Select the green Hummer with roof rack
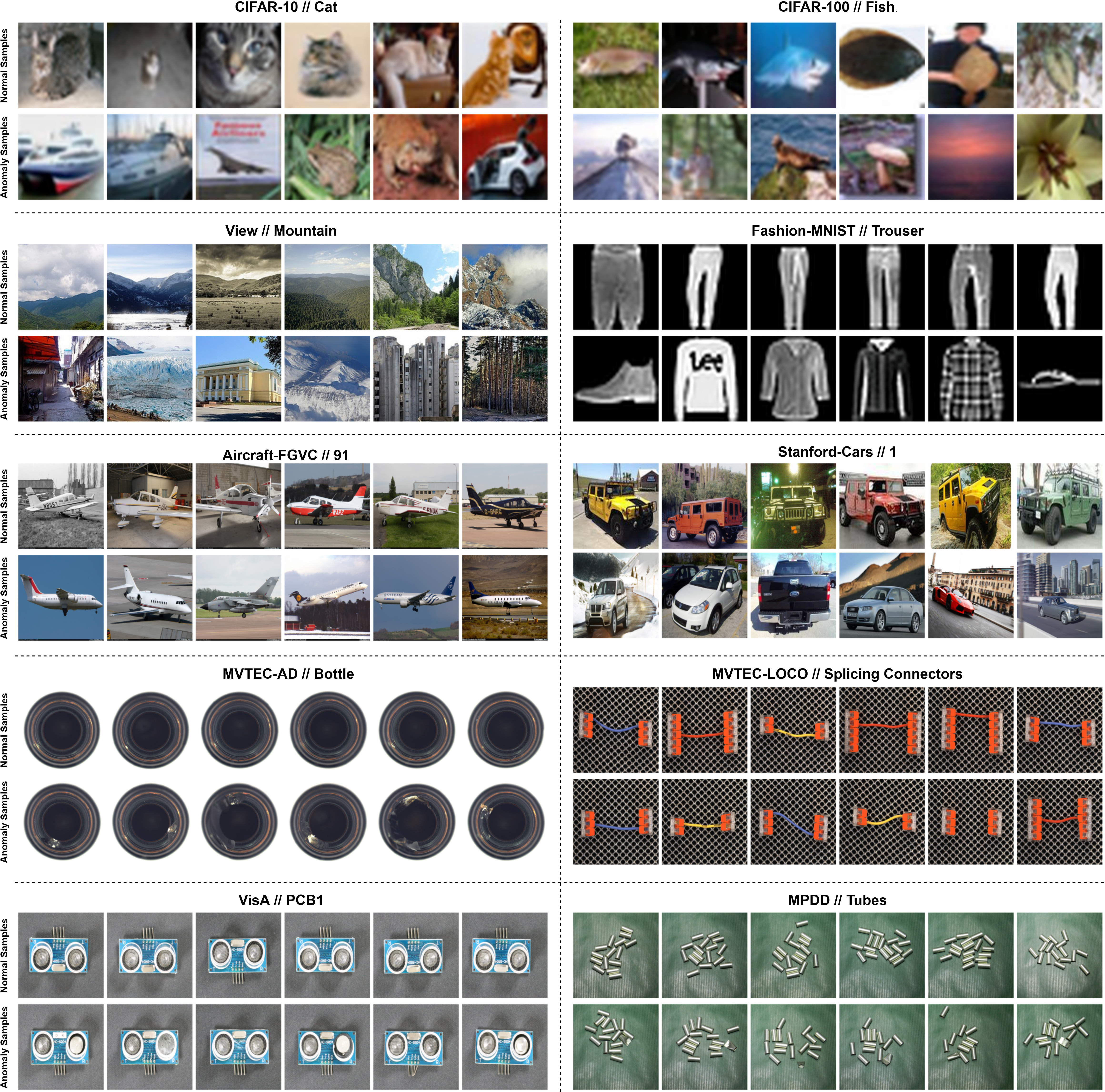This screenshot has width=1105, height=1092. click(x=1059, y=506)
